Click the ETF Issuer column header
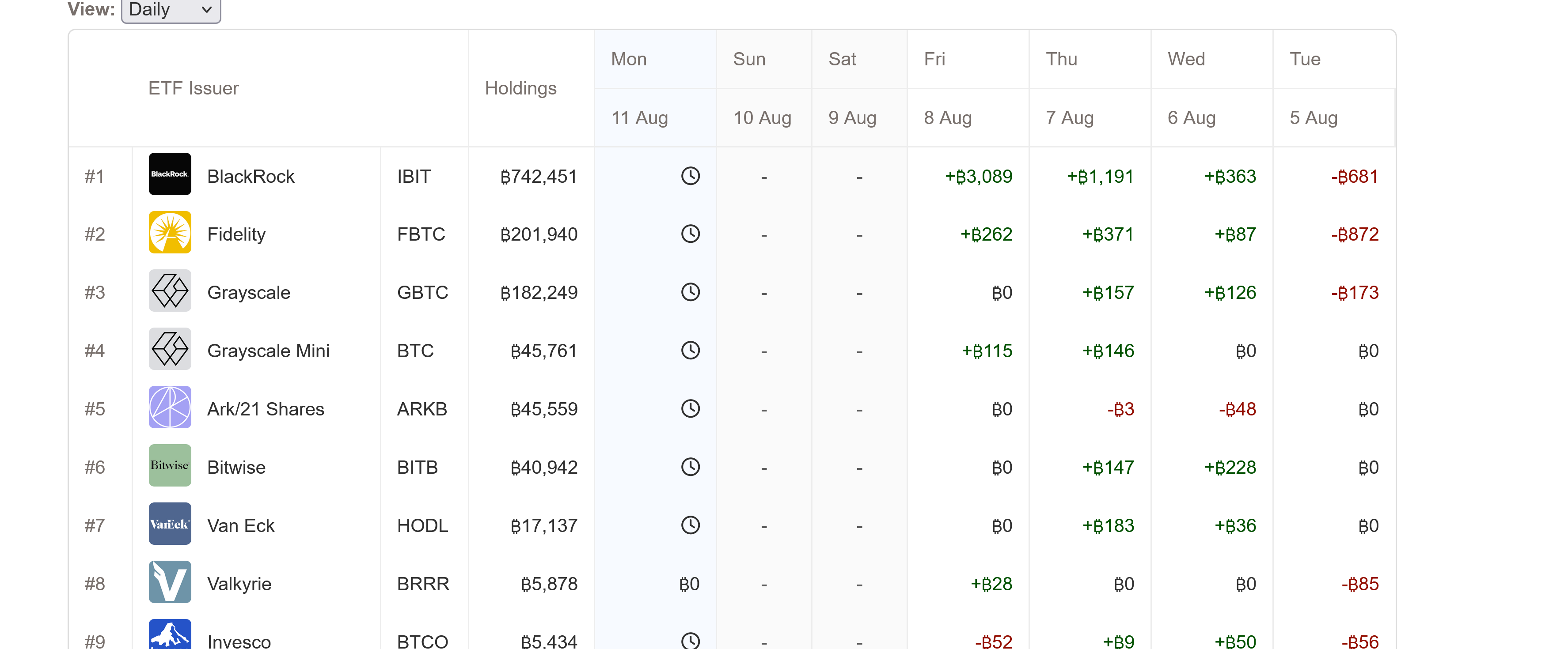1568x649 pixels. [194, 89]
